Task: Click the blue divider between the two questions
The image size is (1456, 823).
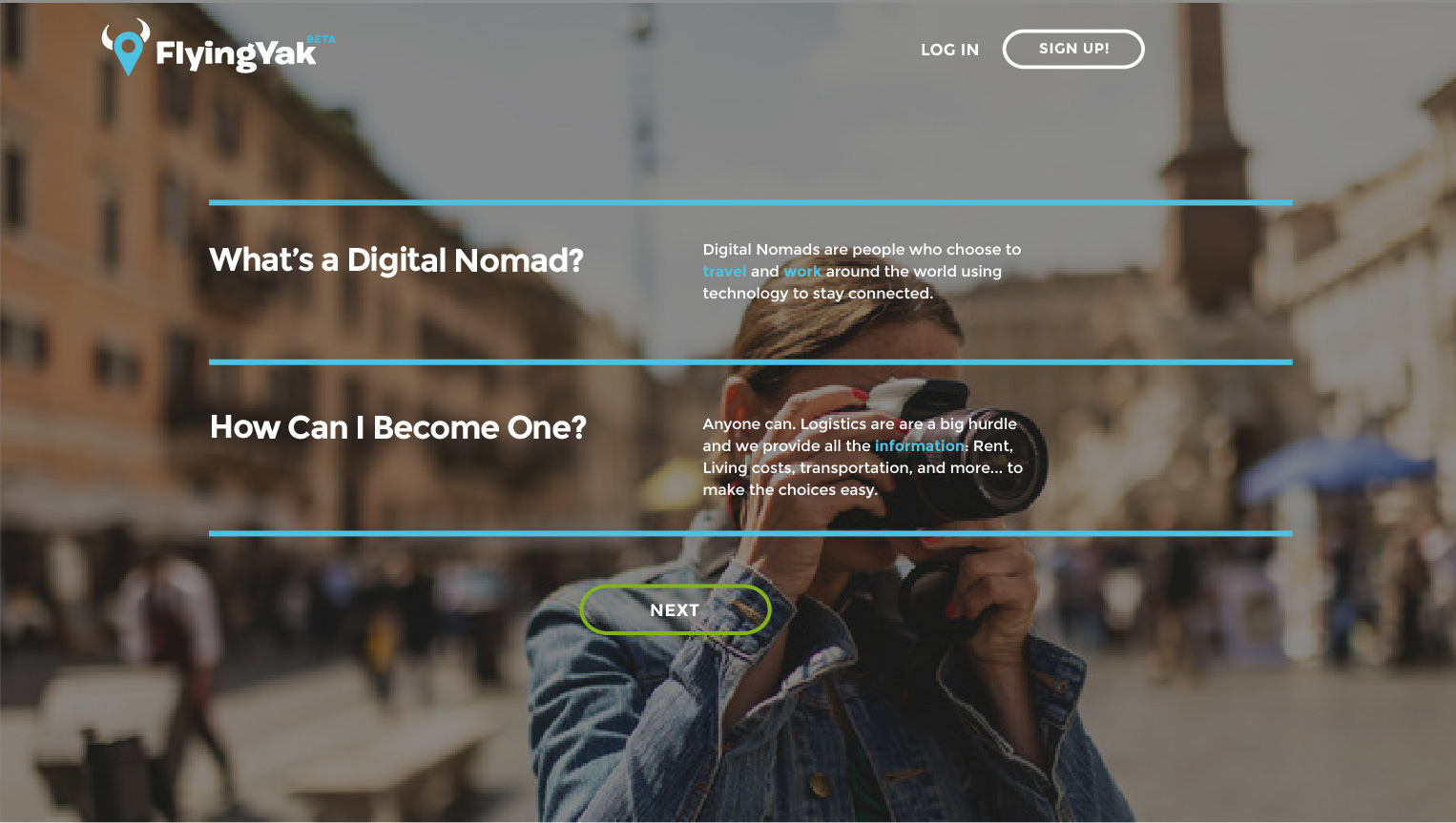Action: tap(751, 362)
